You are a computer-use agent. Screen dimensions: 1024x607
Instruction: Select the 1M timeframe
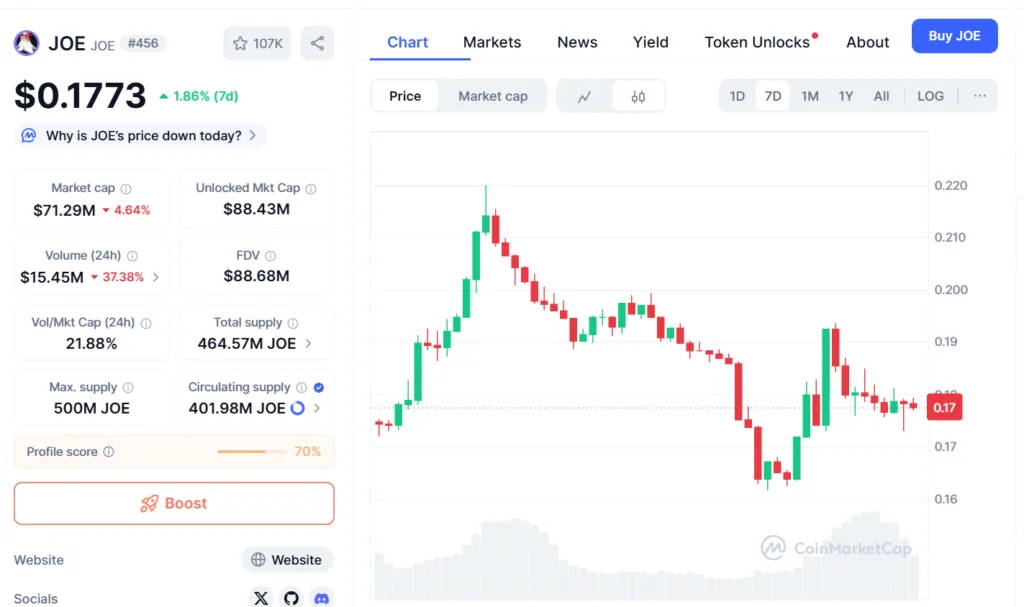point(809,95)
